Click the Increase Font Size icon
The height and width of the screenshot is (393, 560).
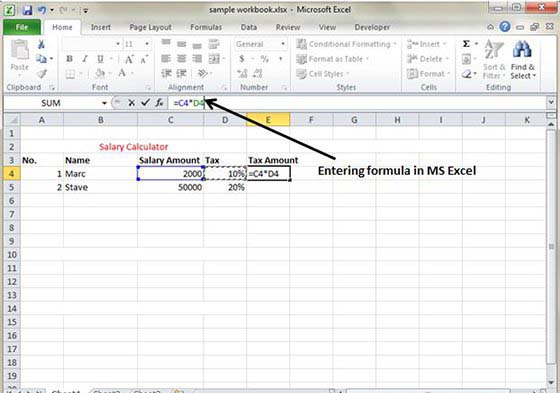tap(129, 59)
